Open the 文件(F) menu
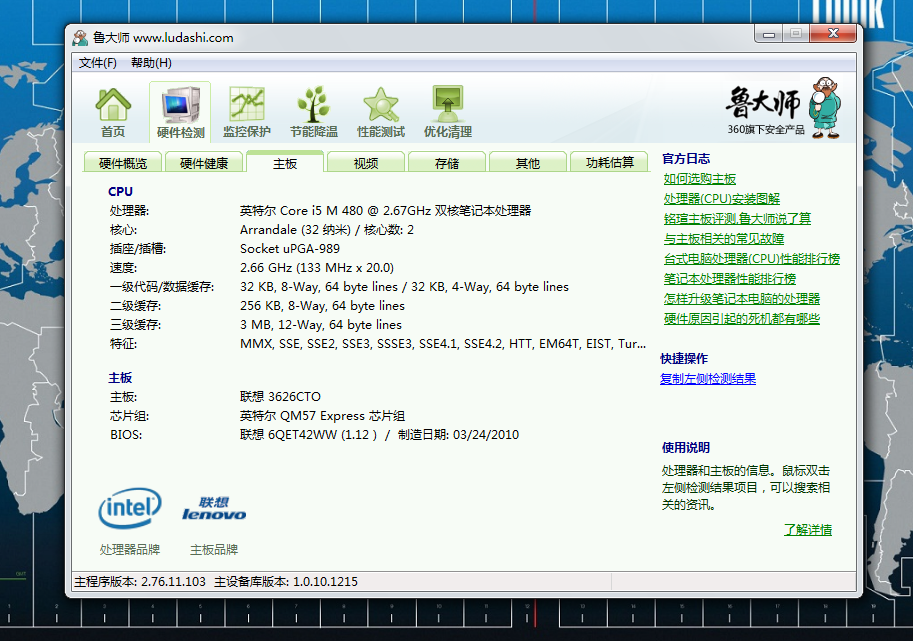Viewport: 913px width, 641px height. point(97,63)
